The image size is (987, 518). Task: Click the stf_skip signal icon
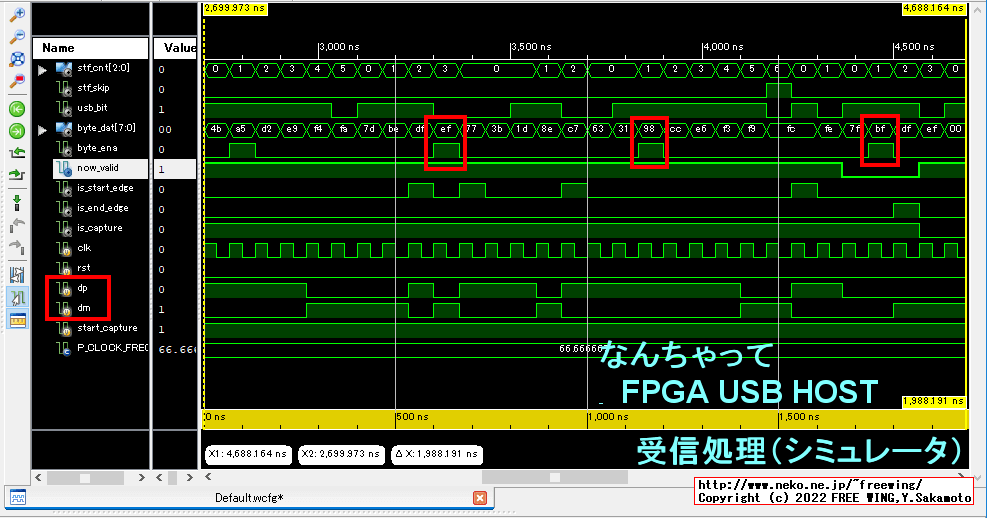tap(64, 89)
